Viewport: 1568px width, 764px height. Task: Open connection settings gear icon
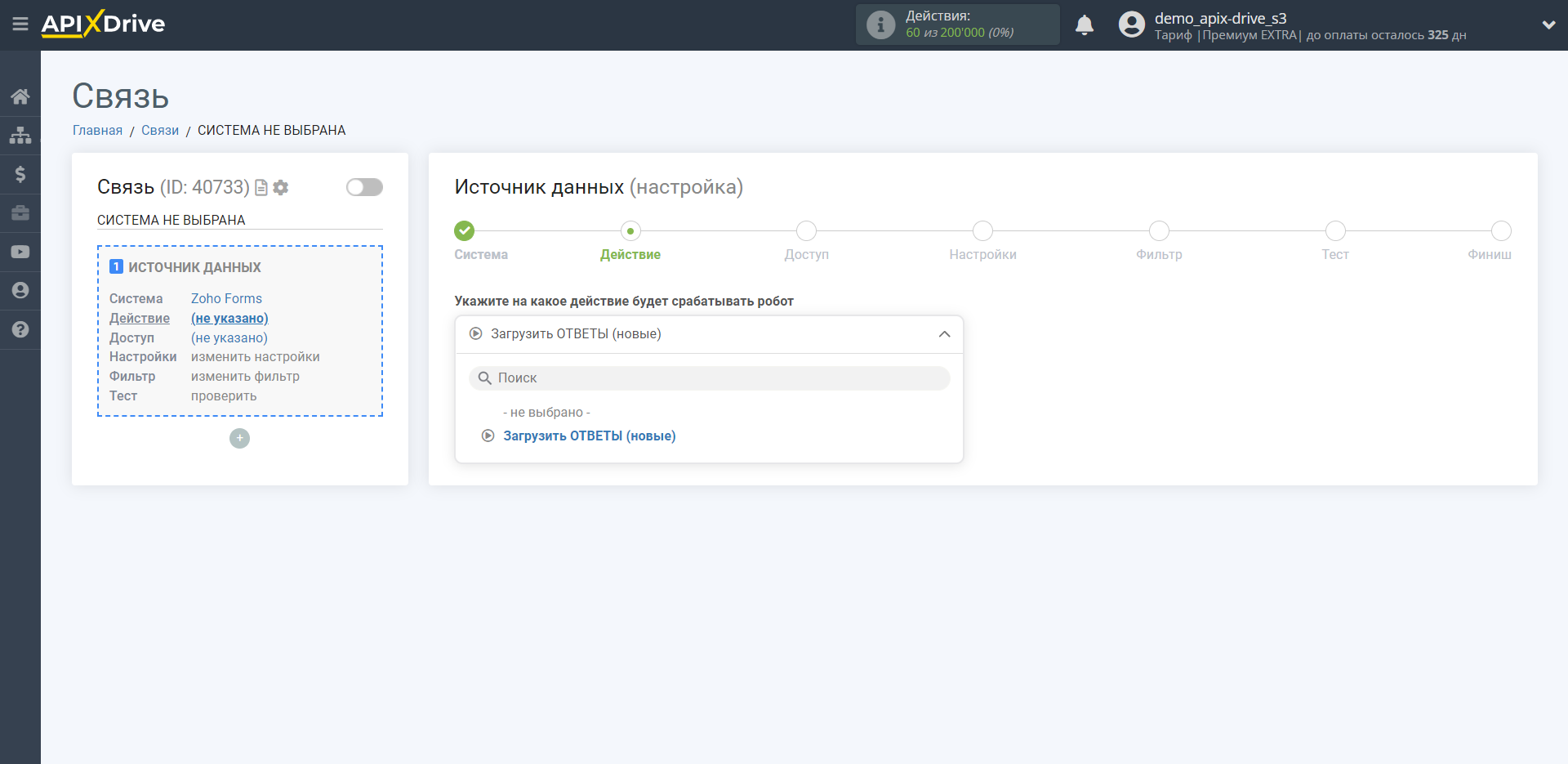[281, 188]
